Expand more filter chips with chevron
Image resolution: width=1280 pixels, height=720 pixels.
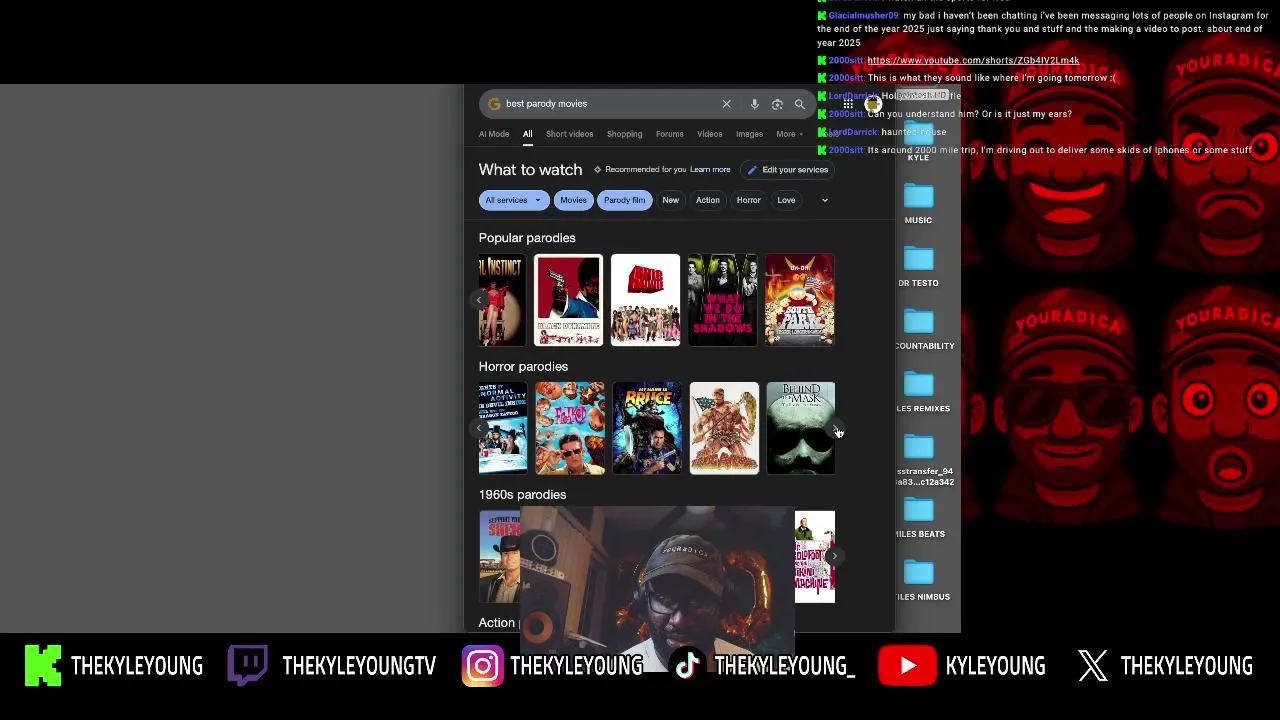[824, 200]
